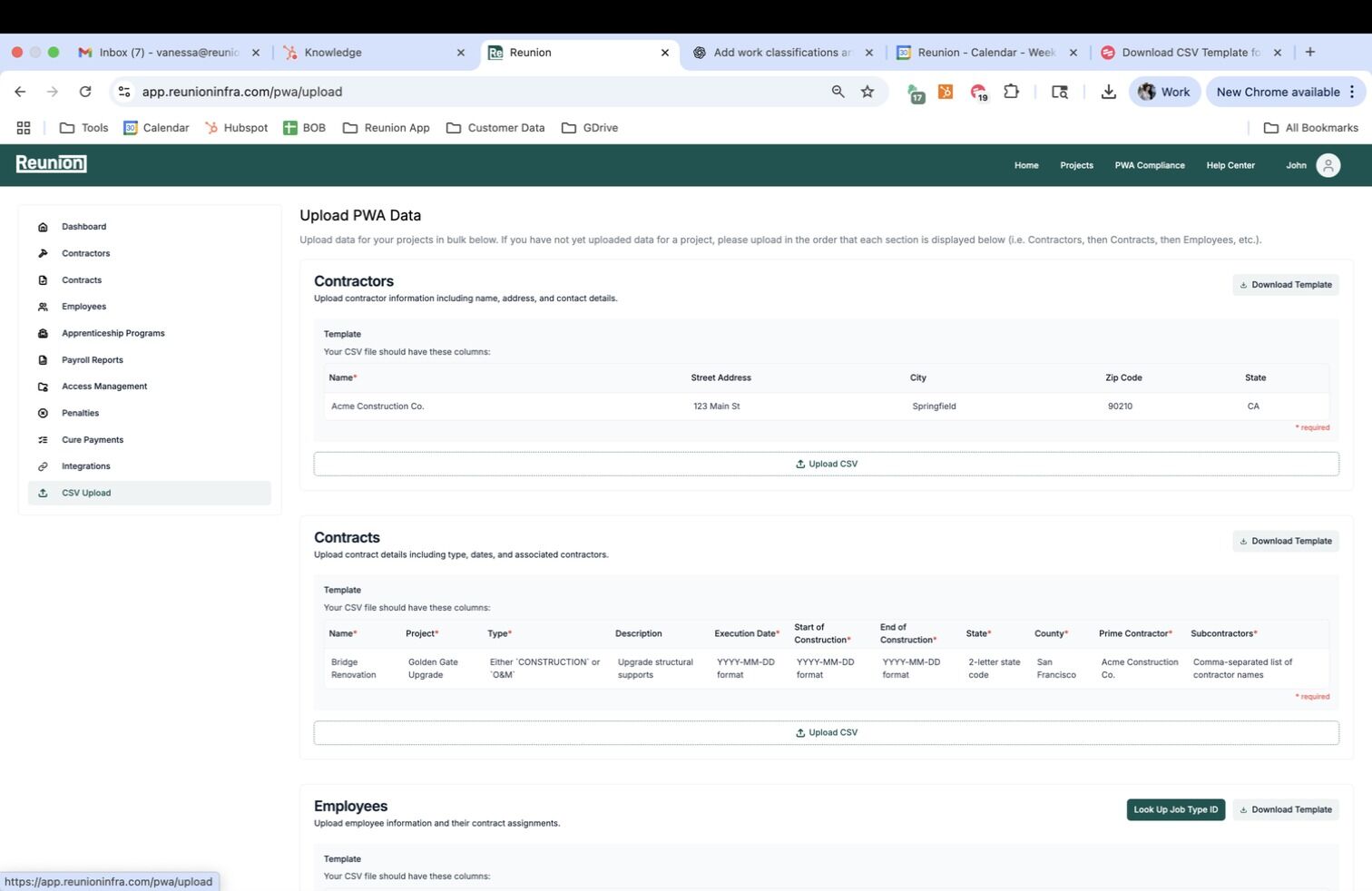Open the Chrome extensions puzzle icon
The height and width of the screenshot is (891, 1372).
point(1011,92)
